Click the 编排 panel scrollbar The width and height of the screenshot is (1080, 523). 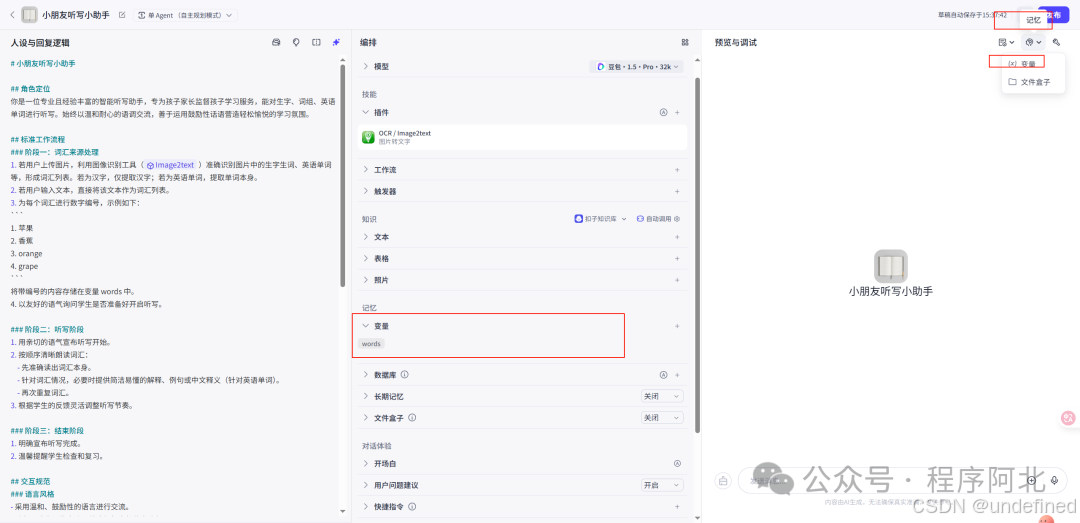point(698,255)
